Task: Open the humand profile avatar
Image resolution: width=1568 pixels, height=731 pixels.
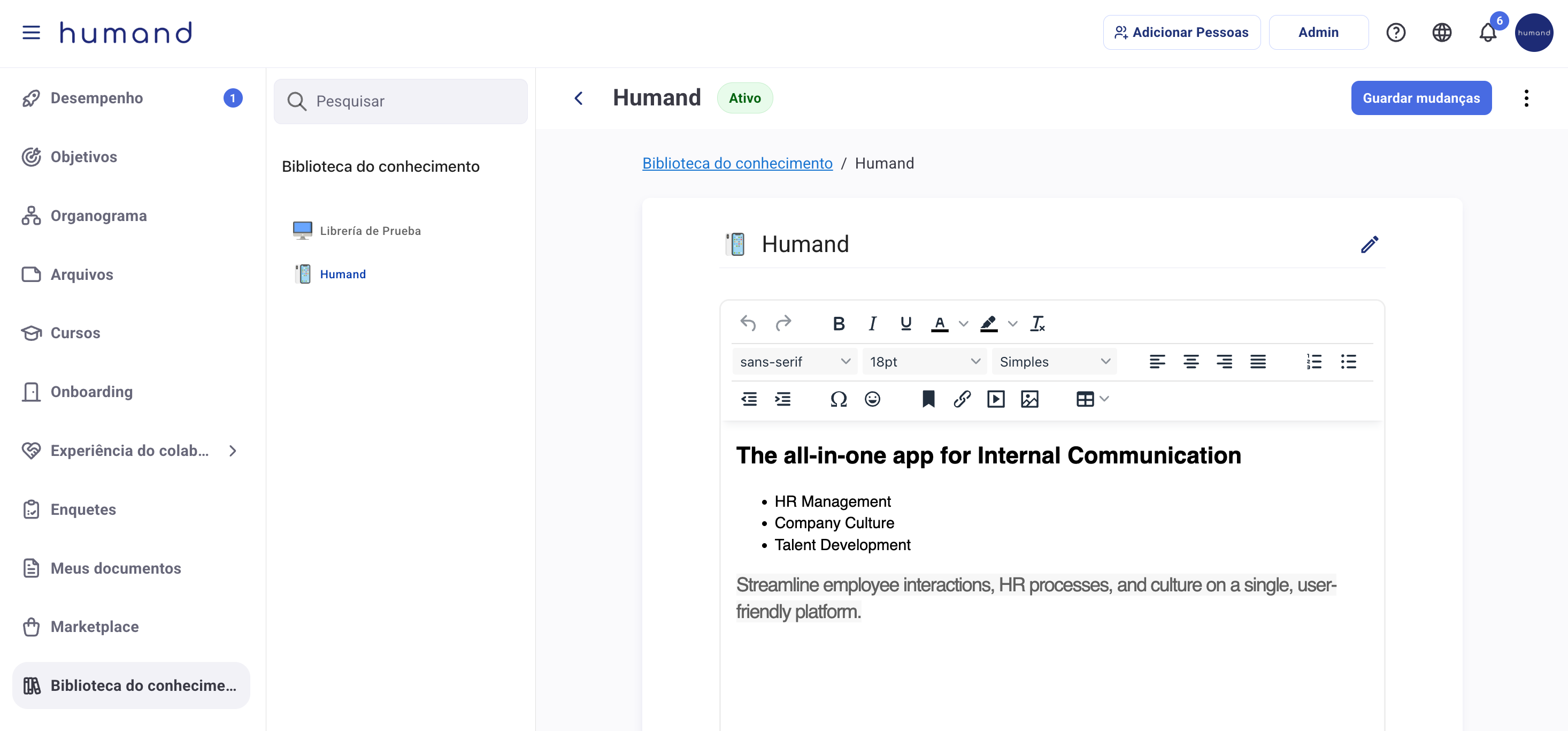Action: [x=1533, y=32]
